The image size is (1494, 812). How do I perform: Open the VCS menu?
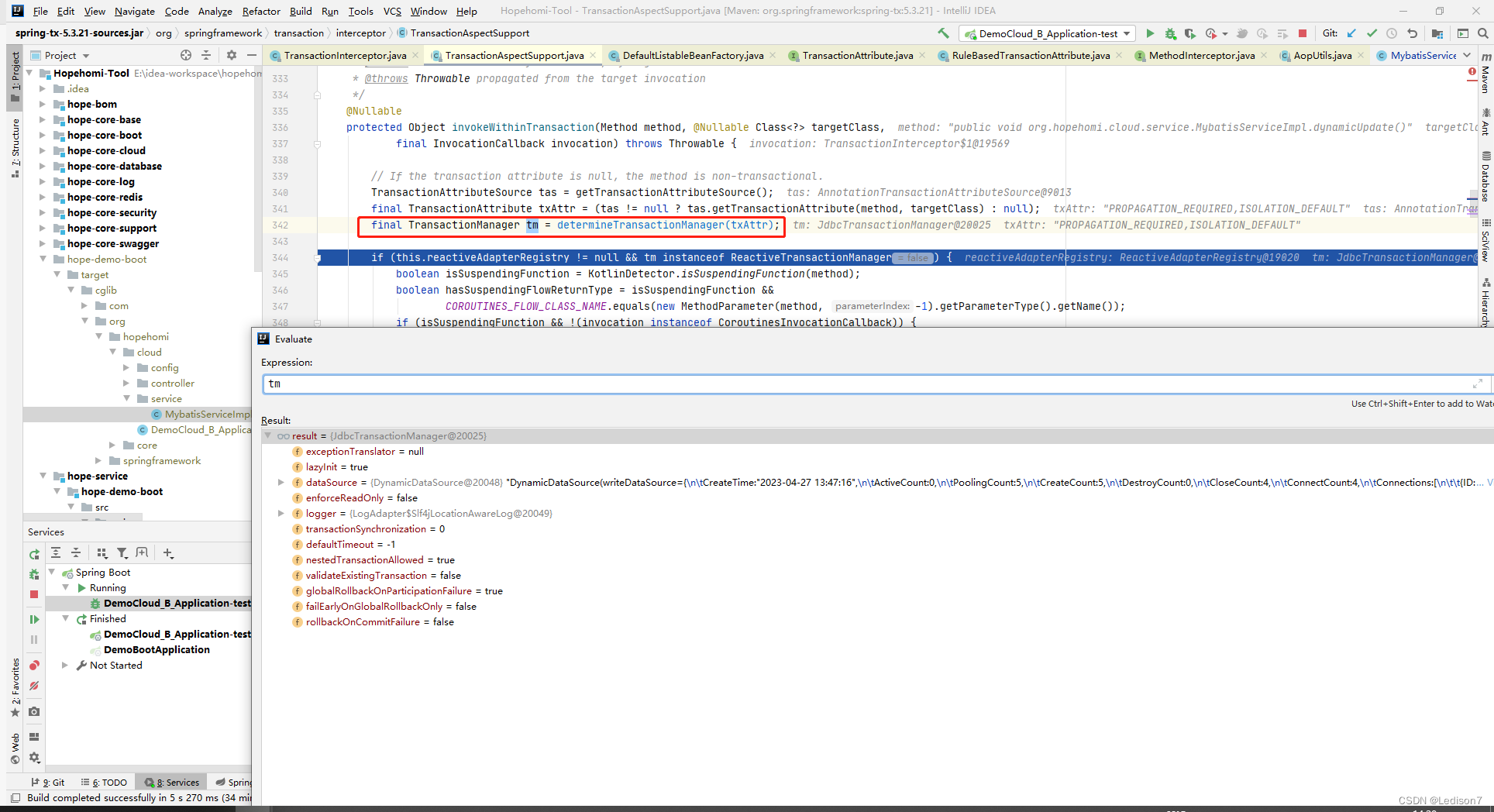pos(392,11)
